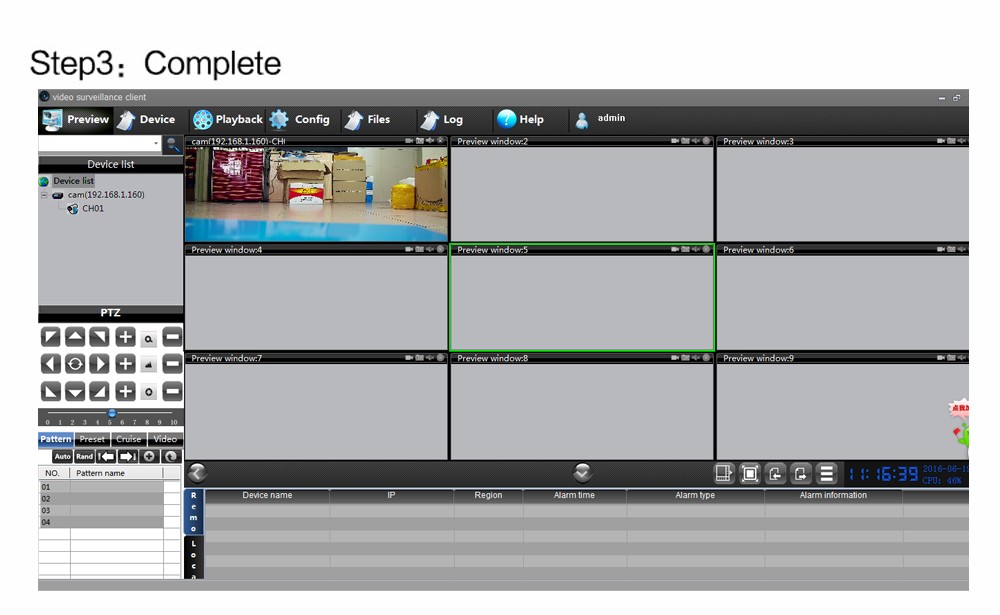Image resolution: width=1000 pixels, height=615 pixels.
Task: Toggle the Rand pattern button
Action: 84,456
